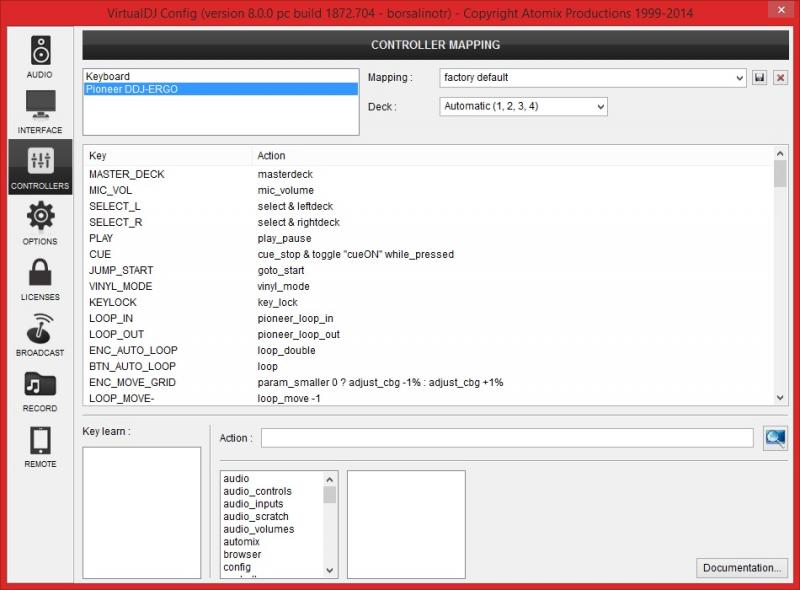Click the pioneer_loop_in action cell

(295, 318)
